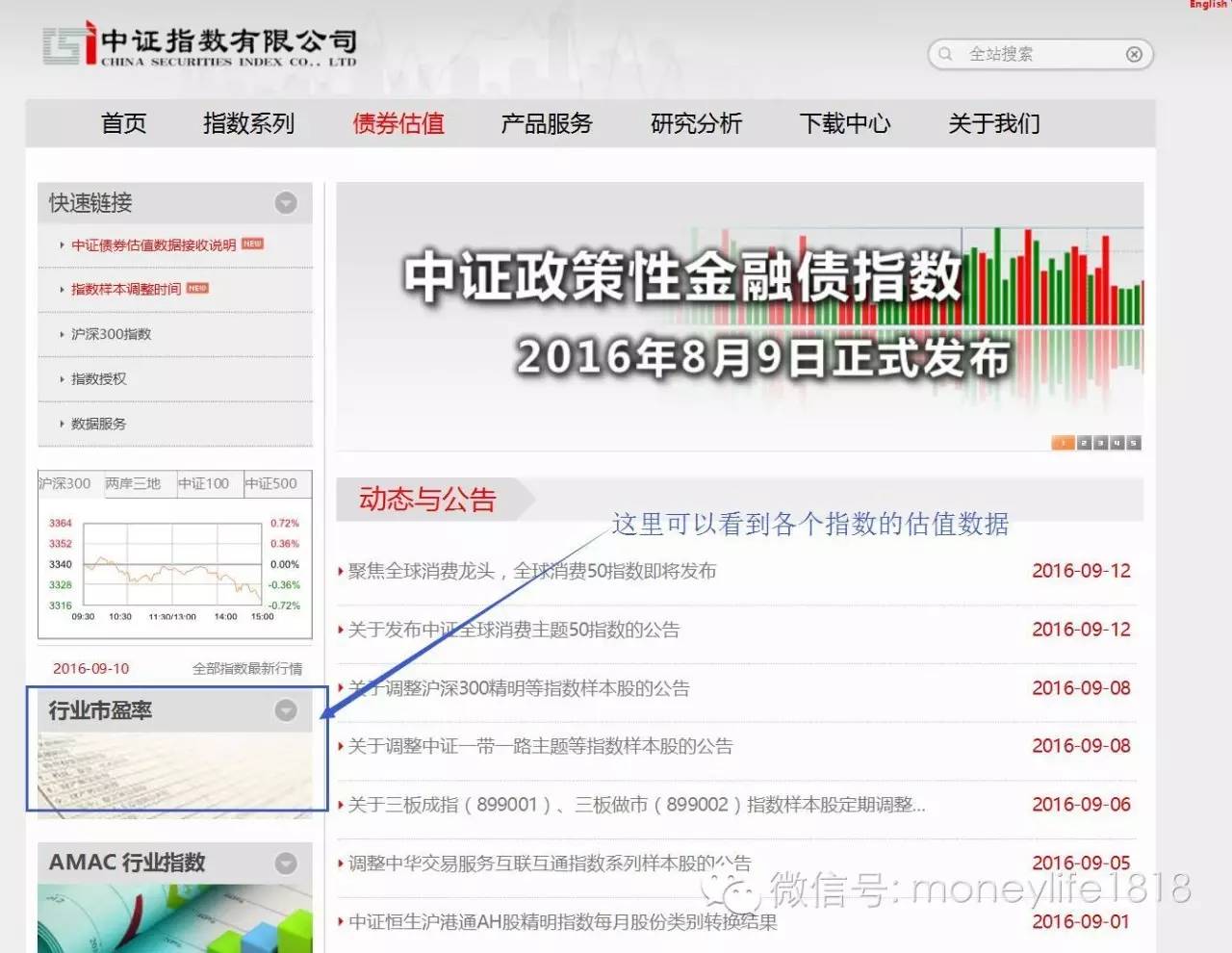Open 调整中证一带一路主题指数样本股公告

click(x=540, y=746)
